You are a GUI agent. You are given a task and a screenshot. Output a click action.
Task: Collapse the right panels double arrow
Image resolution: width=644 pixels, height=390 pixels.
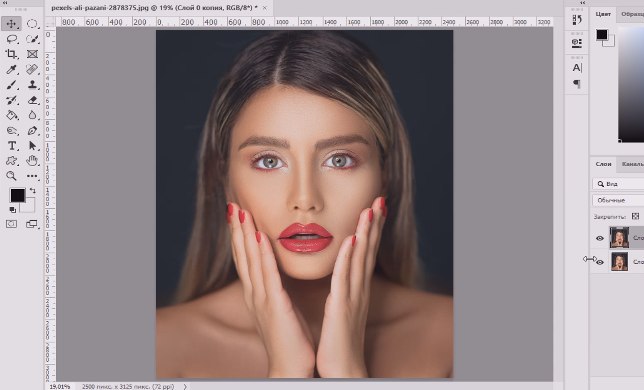click(582, 2)
